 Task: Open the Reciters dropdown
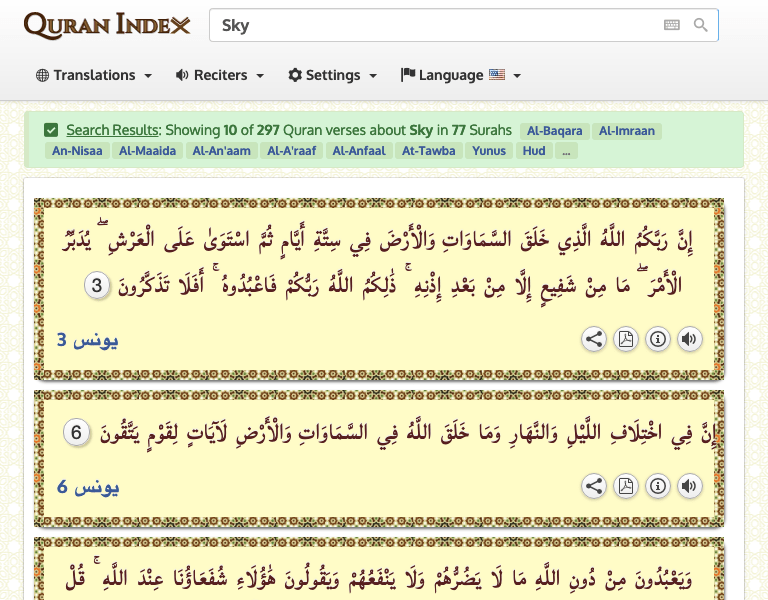[x=220, y=75]
